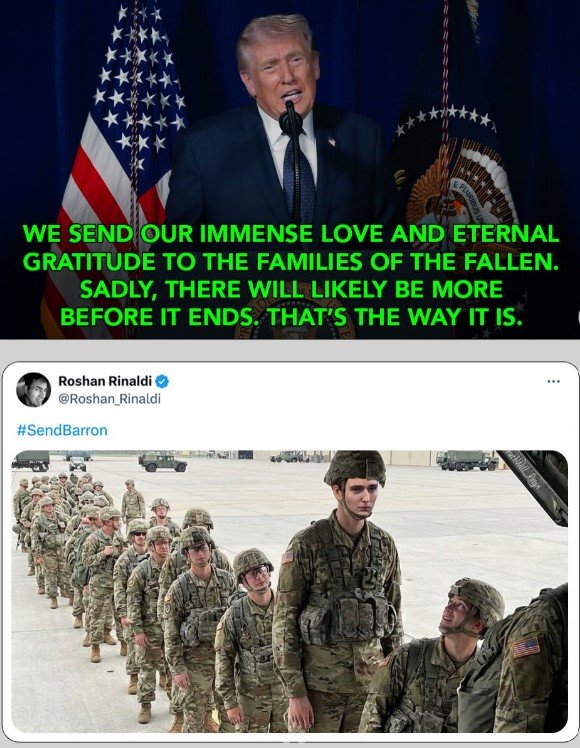This screenshot has height=748, width=580.
Task: Click the caption line 'BEFORE IT ENDS. THAT'S THE WAY IT IS.'
Action: (x=291, y=316)
